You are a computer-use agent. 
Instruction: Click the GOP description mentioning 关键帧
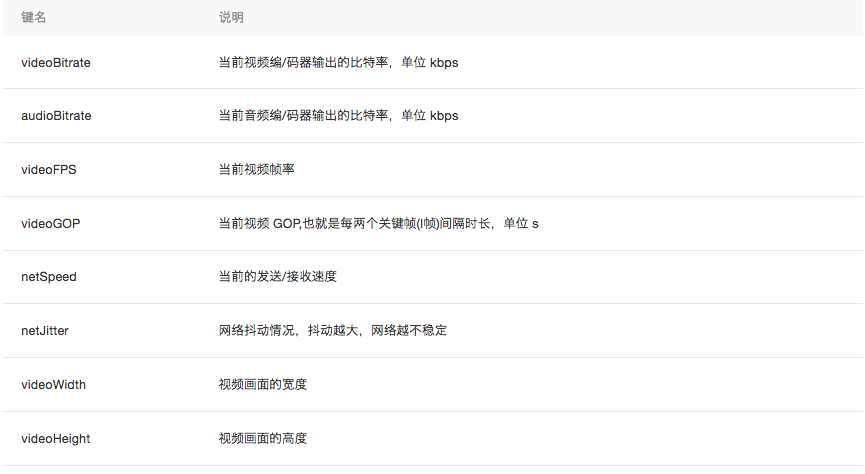(x=378, y=223)
